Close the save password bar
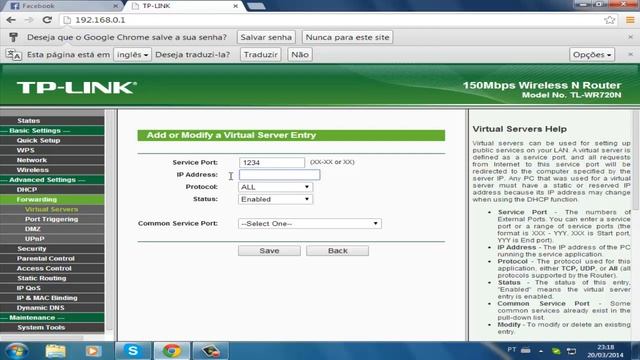 [x=631, y=37]
